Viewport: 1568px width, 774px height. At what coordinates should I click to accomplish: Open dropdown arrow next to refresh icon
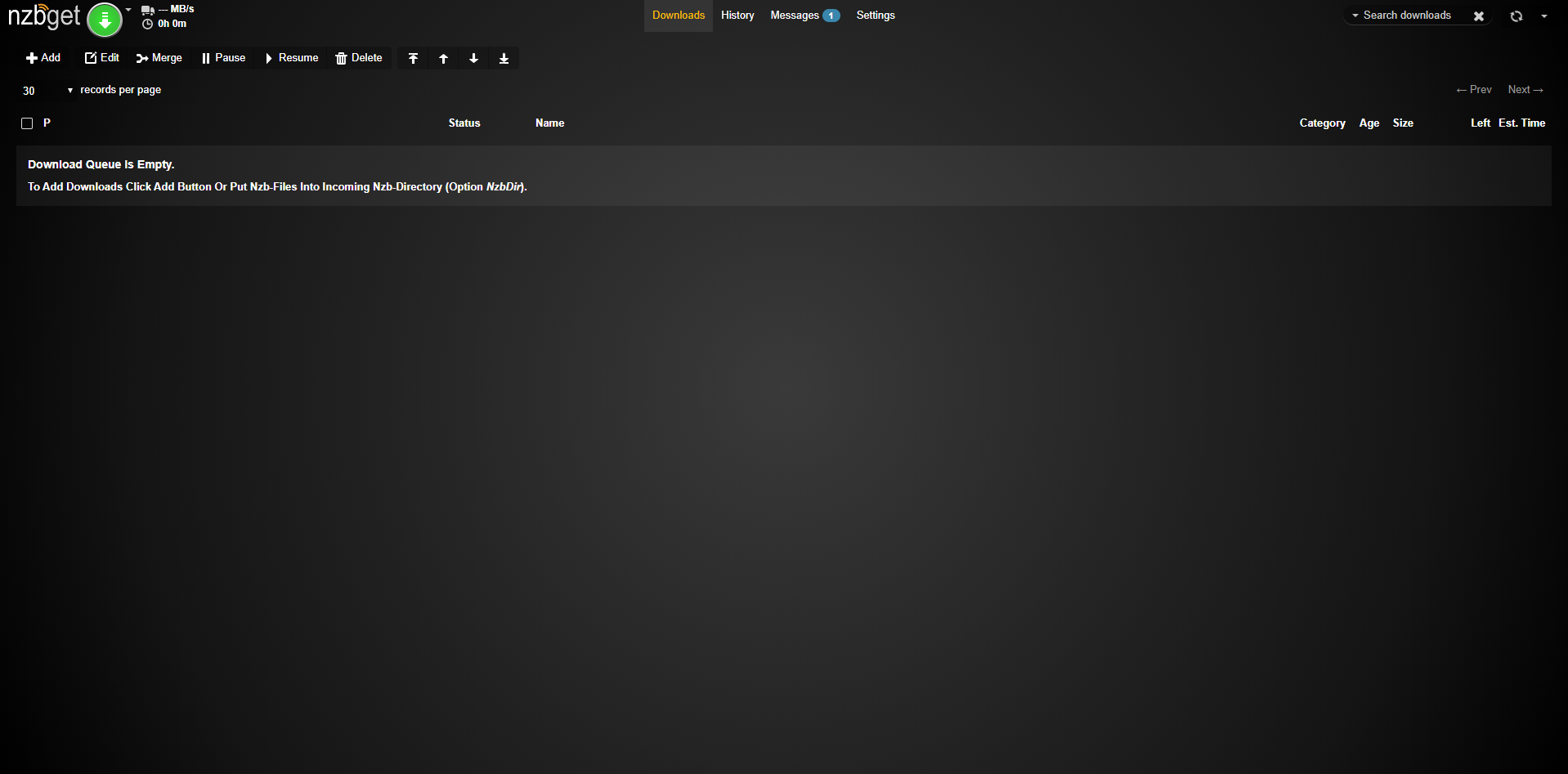coord(1544,16)
